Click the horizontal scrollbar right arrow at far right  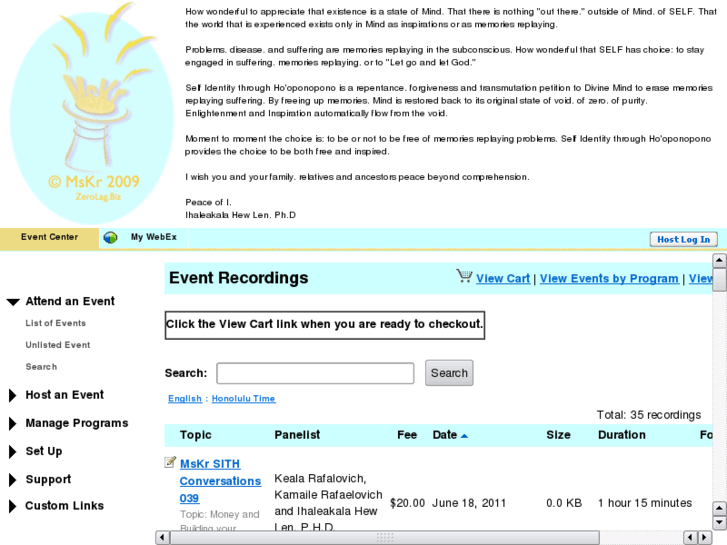click(705, 538)
